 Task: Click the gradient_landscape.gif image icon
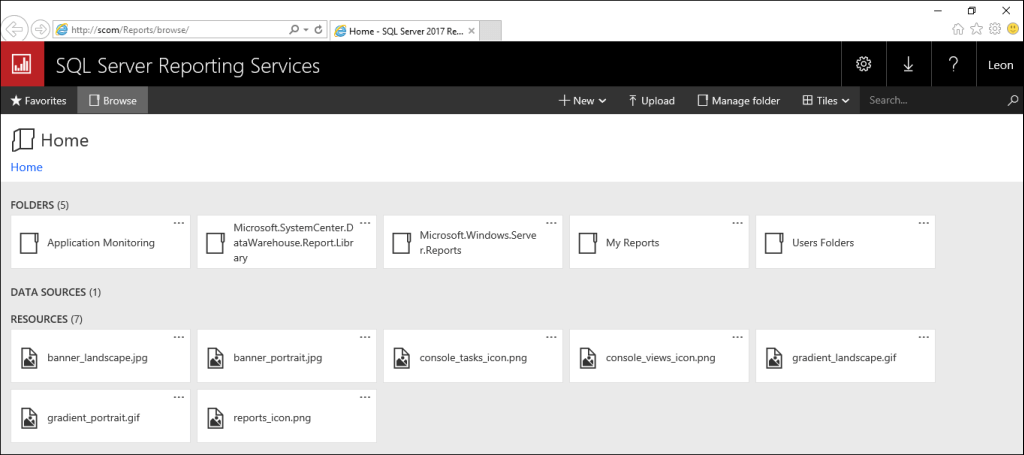[774, 358]
